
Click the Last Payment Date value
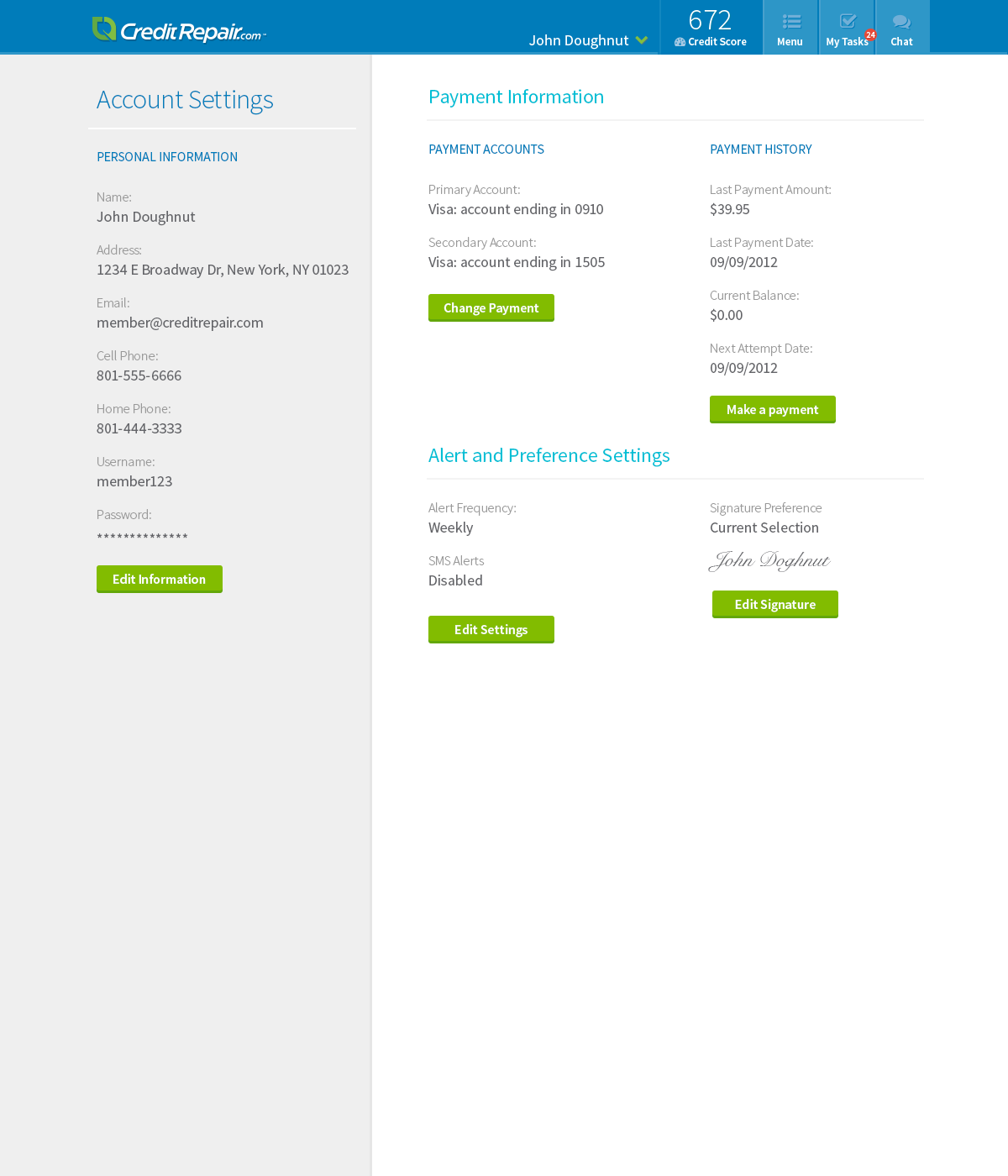tap(744, 262)
